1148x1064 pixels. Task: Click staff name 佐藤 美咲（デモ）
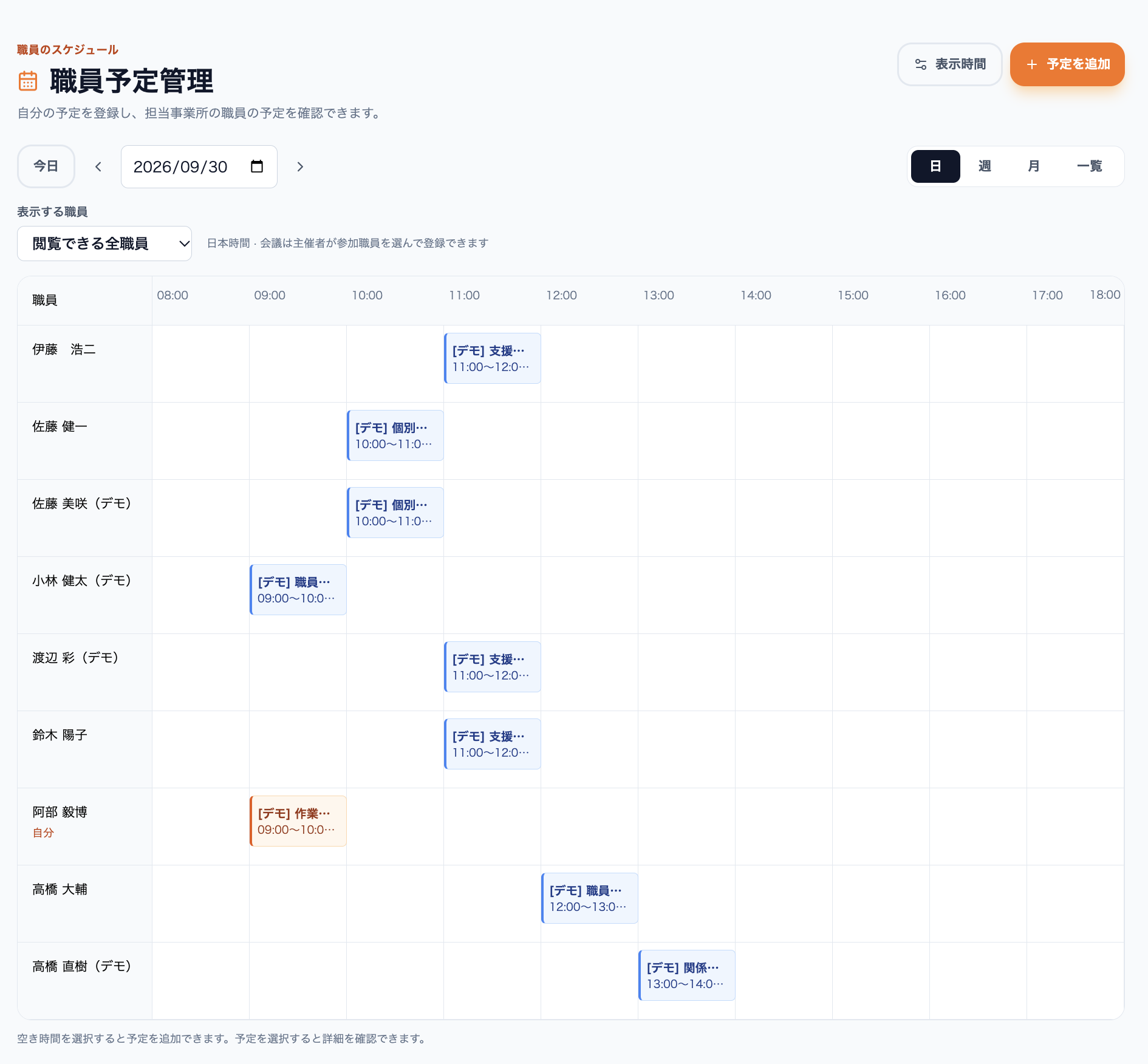[x=82, y=503]
